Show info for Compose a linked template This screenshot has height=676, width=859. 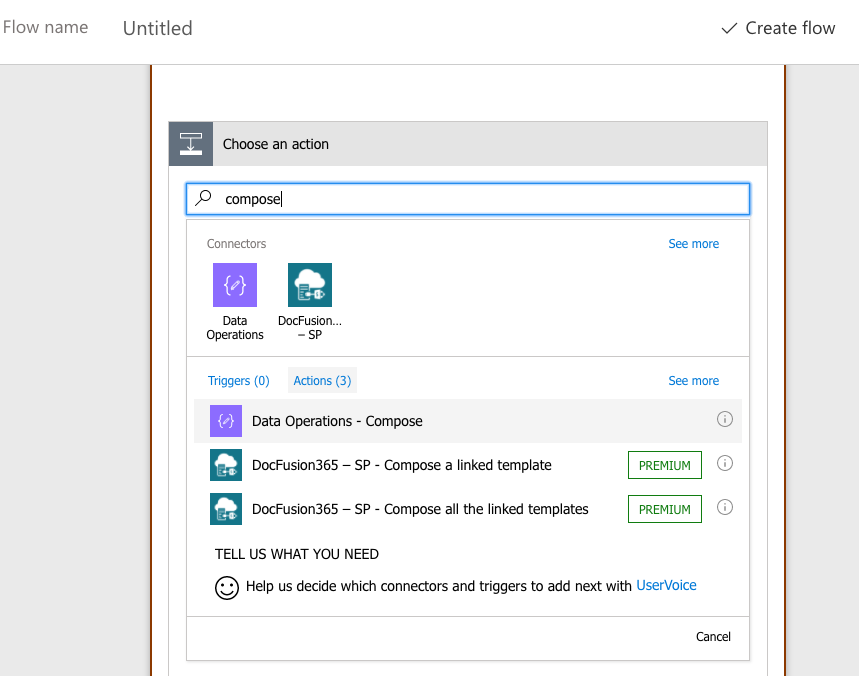tap(725, 464)
